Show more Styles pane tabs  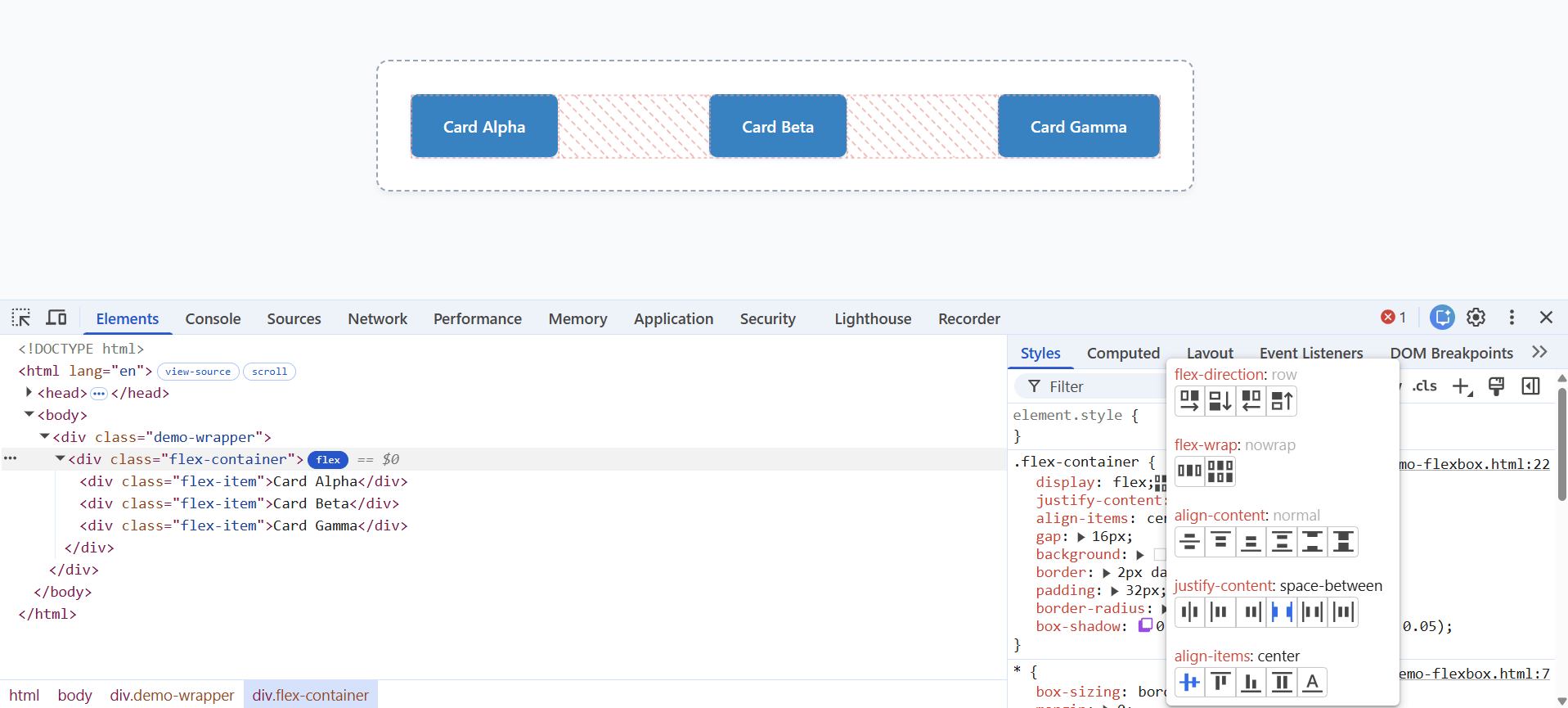point(1539,352)
